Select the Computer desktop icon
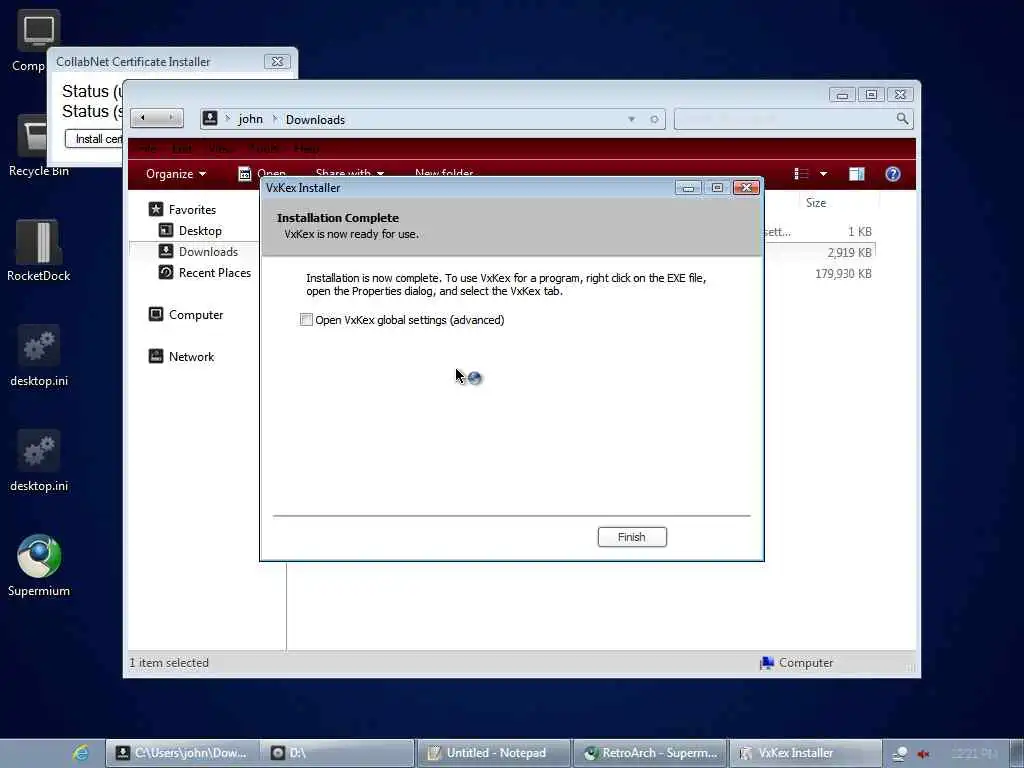The height and width of the screenshot is (768, 1024). (x=31, y=40)
